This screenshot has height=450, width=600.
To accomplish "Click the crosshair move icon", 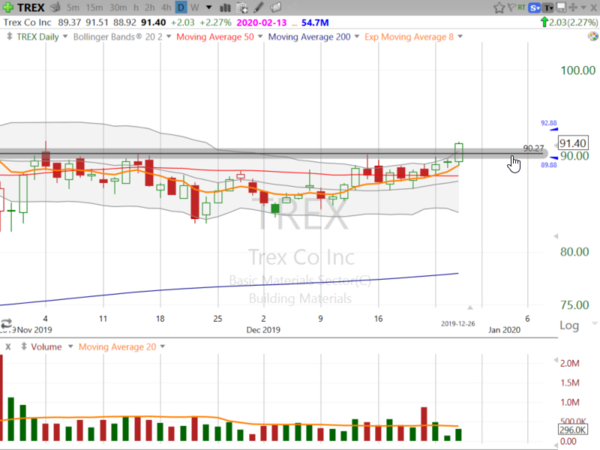I will 573,7.
